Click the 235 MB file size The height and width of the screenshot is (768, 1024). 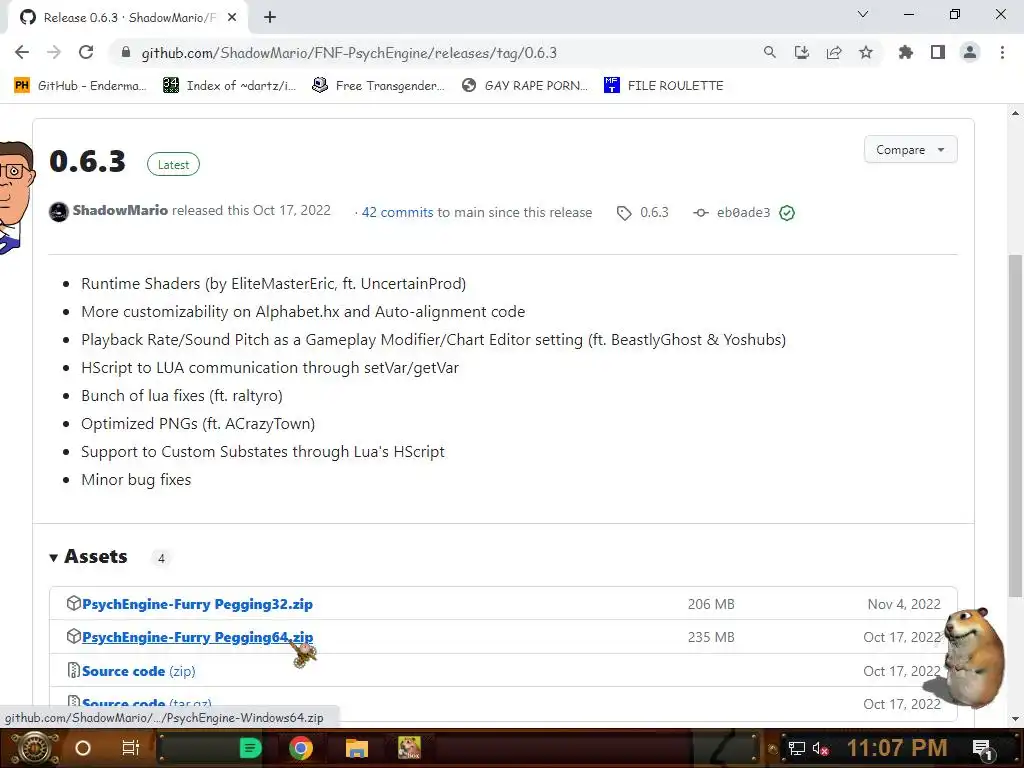click(x=711, y=637)
